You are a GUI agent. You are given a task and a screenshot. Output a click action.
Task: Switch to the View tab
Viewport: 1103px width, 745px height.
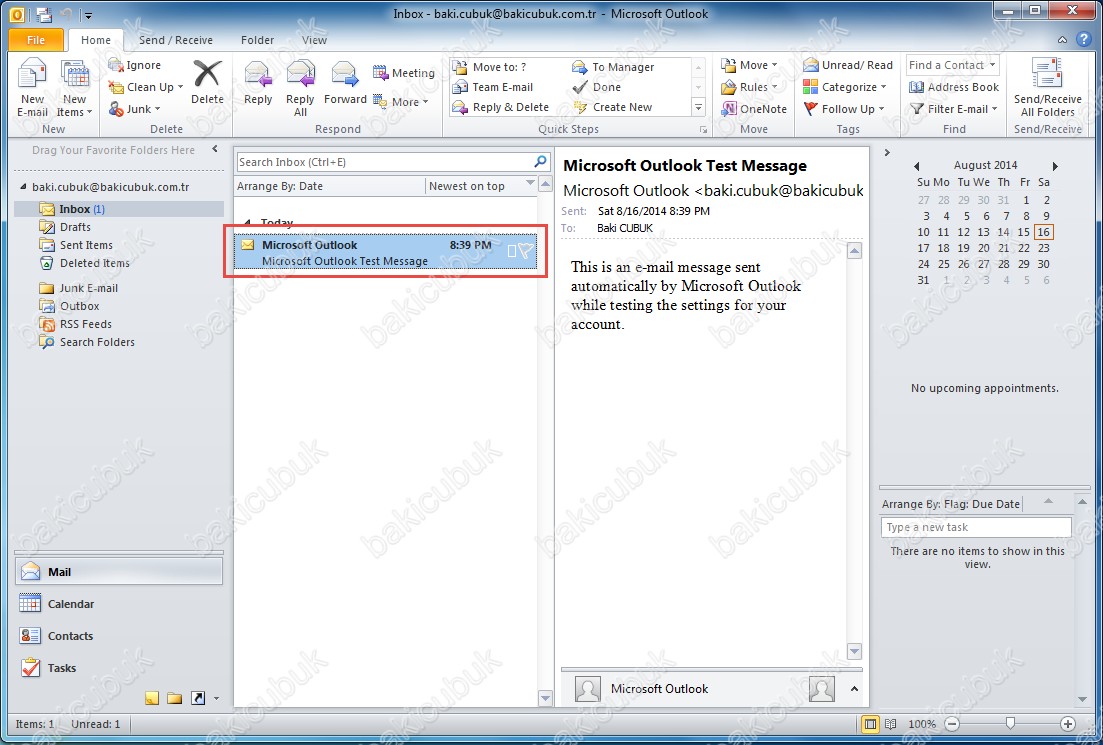314,40
